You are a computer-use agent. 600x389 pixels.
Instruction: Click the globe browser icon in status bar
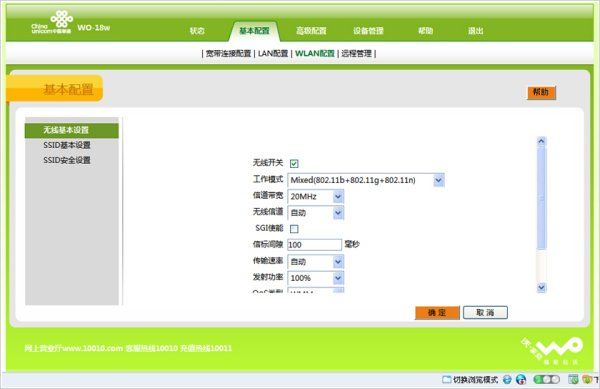point(521,379)
